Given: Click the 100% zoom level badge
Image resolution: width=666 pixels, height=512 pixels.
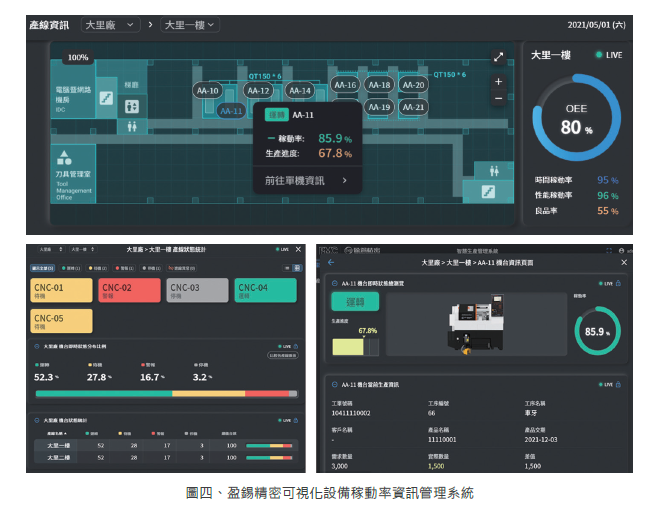Looking at the screenshot, I should (x=78, y=57).
